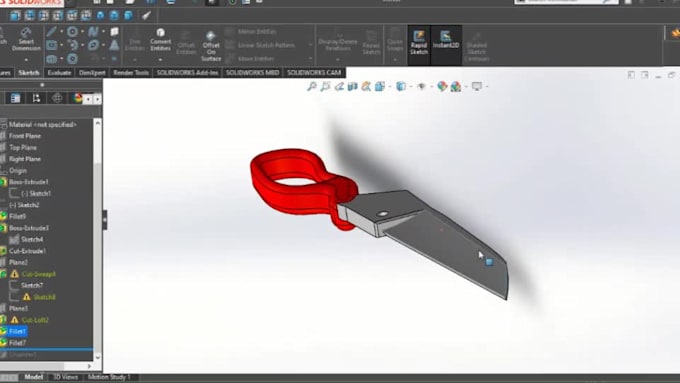Select the Cut-Sweep4 warning feature
Viewport: 680px width, 383px height.
pos(38,274)
